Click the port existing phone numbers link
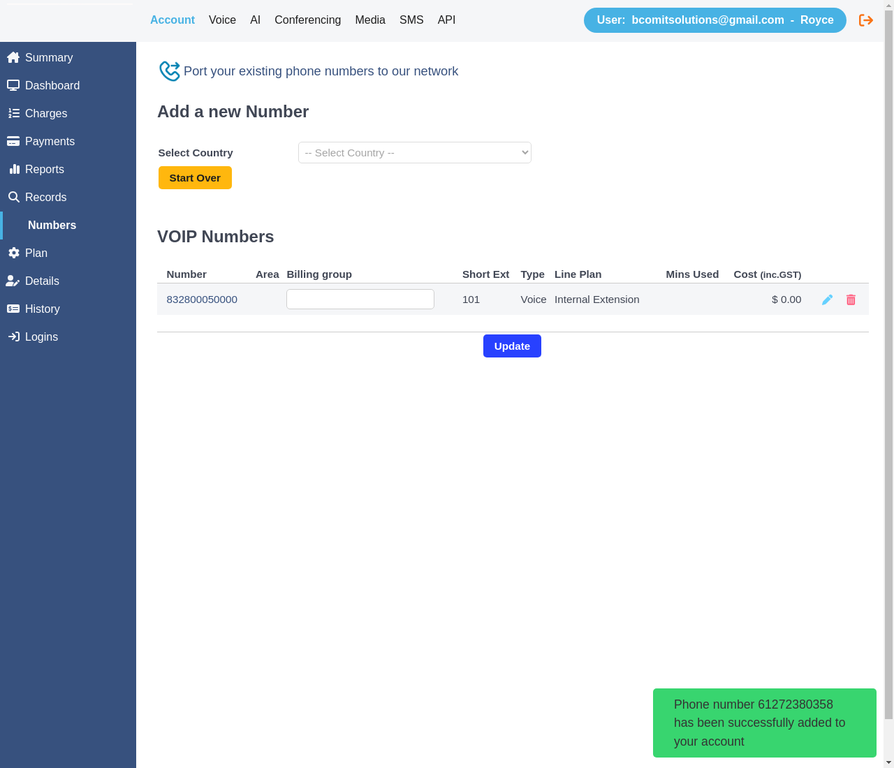The image size is (894, 768). (x=320, y=72)
